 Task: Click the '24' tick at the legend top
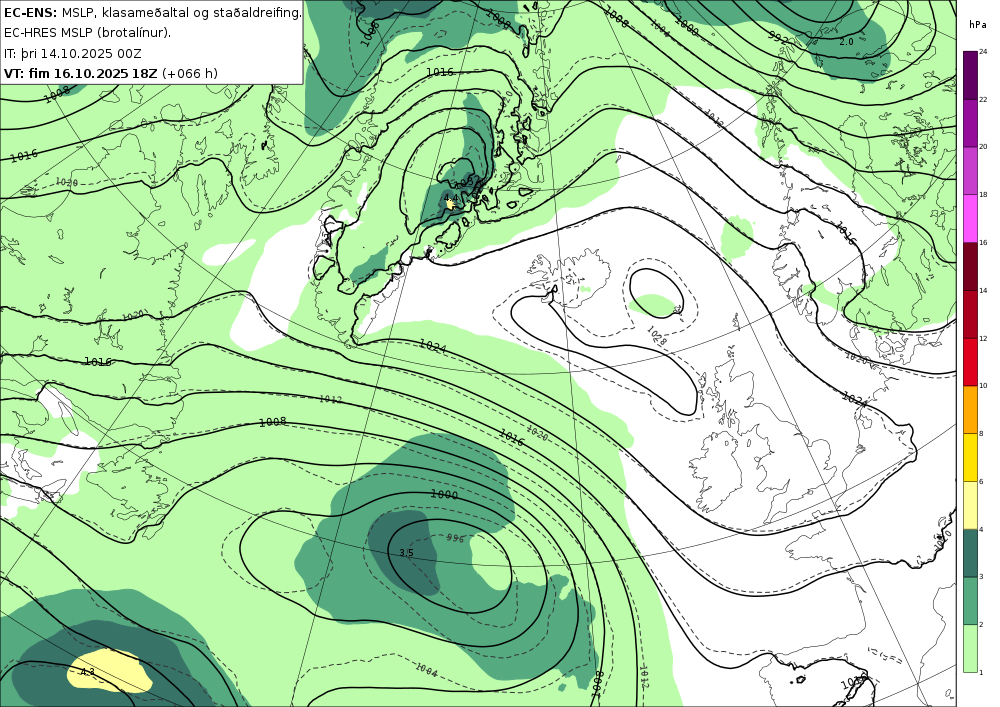pos(983,52)
